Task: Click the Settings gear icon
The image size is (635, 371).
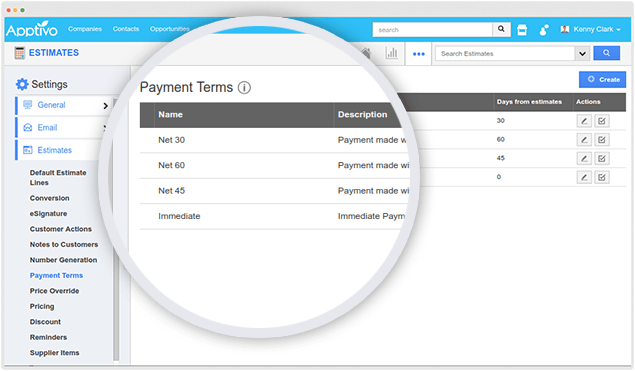Action: (22, 84)
